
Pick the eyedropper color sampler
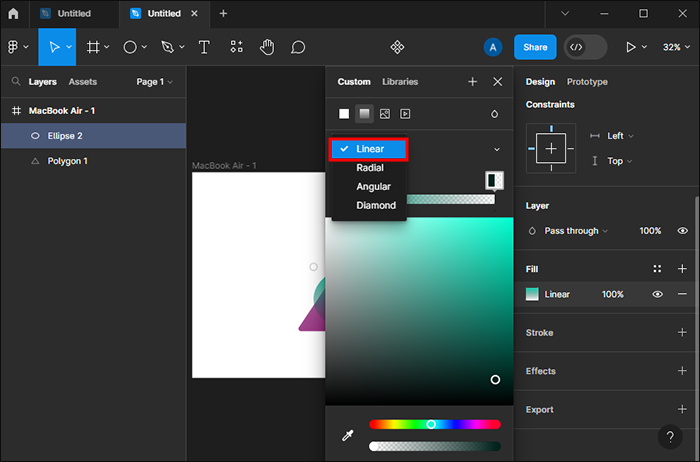[x=346, y=435]
